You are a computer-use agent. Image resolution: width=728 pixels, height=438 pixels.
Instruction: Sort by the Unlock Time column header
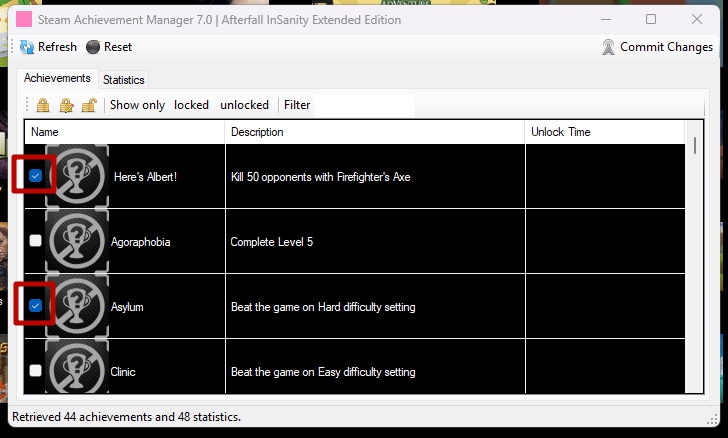[605, 132]
